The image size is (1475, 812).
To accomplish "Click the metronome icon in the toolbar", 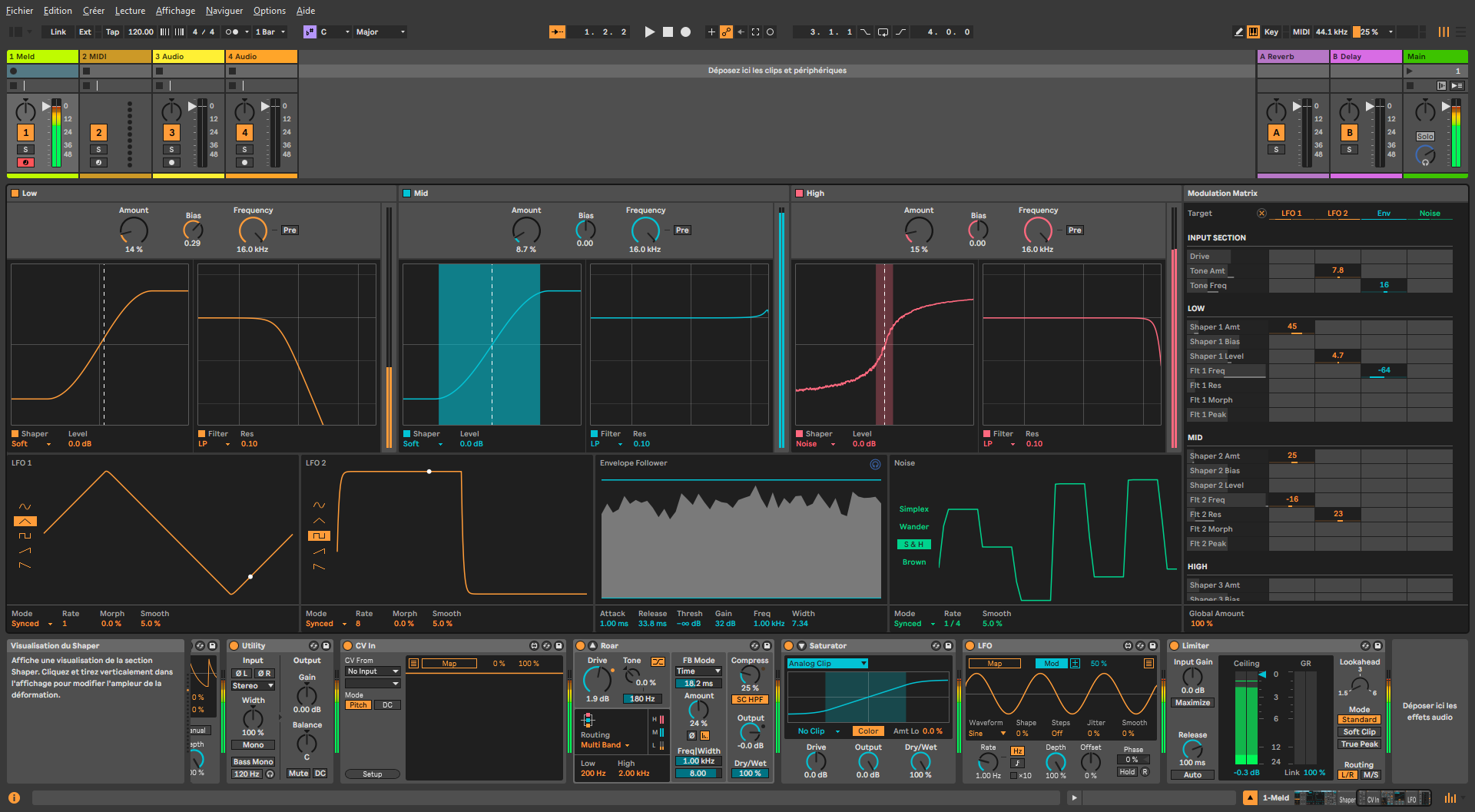I will pyautogui.click(x=232, y=32).
